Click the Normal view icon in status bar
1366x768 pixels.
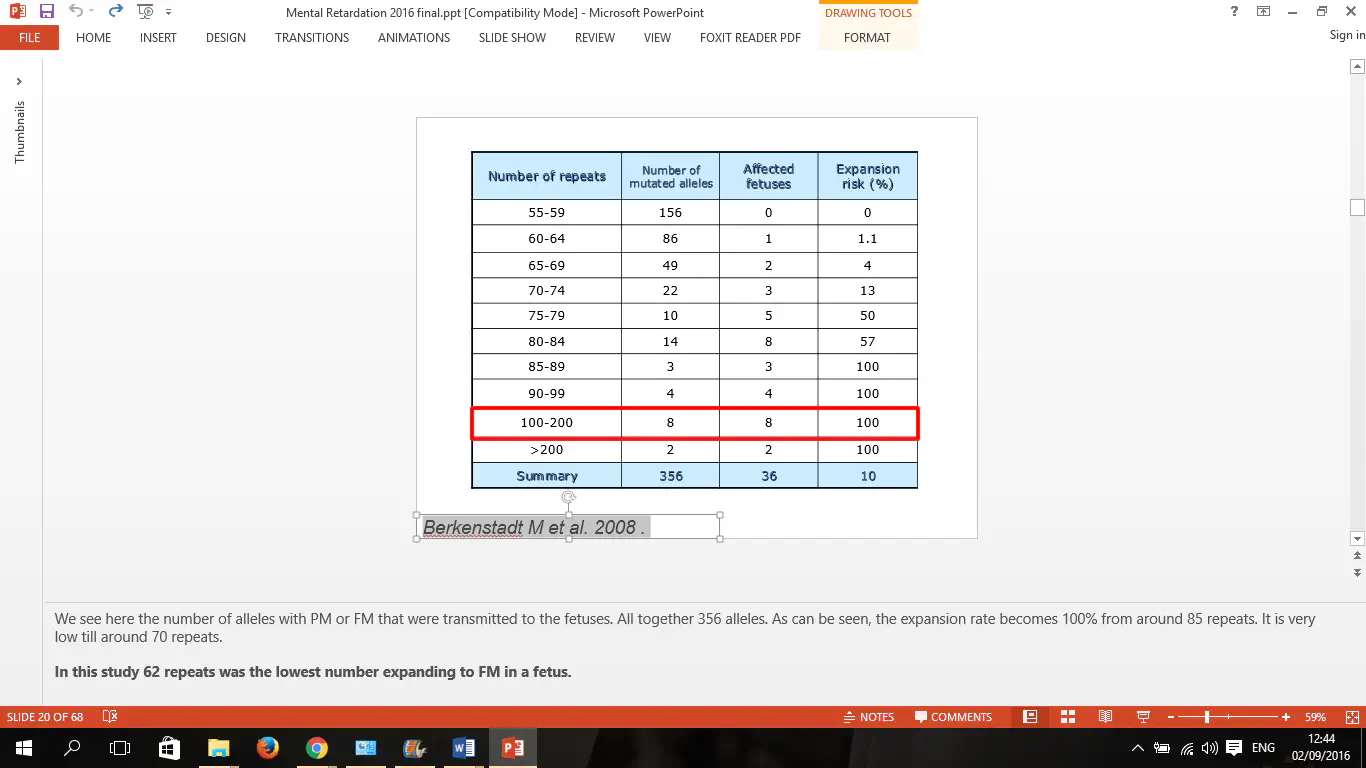[1030, 717]
